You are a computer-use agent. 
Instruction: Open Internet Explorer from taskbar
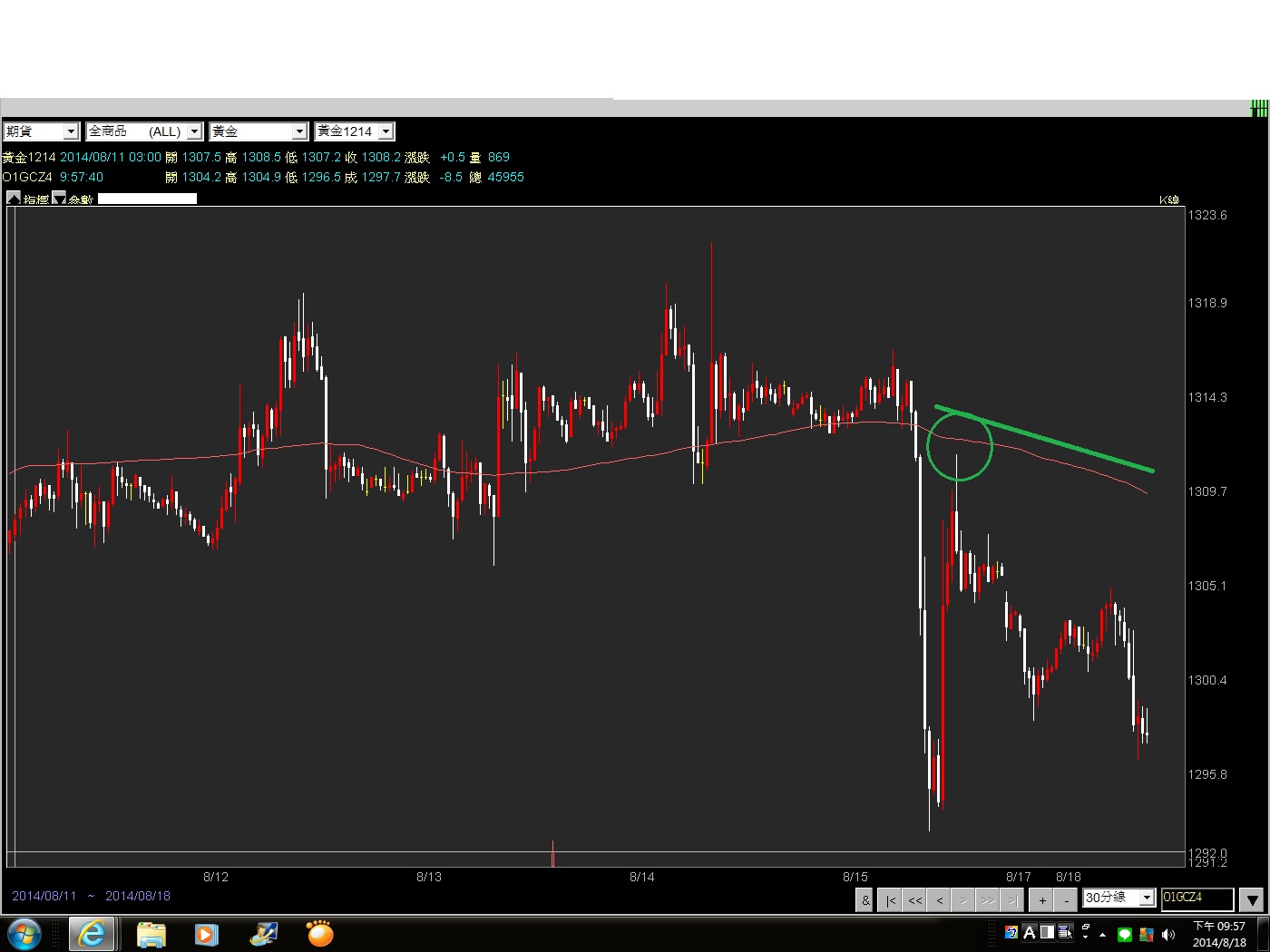point(92,934)
